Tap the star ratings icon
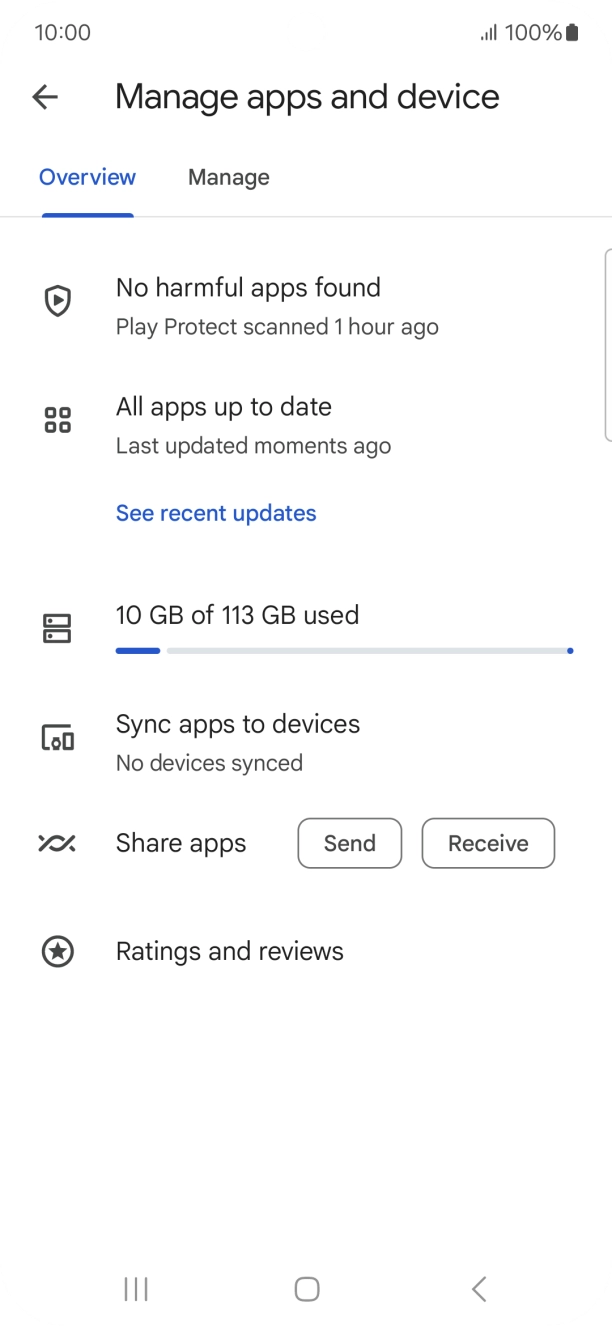Viewport: 612px width, 1326px height. pyautogui.click(x=58, y=951)
